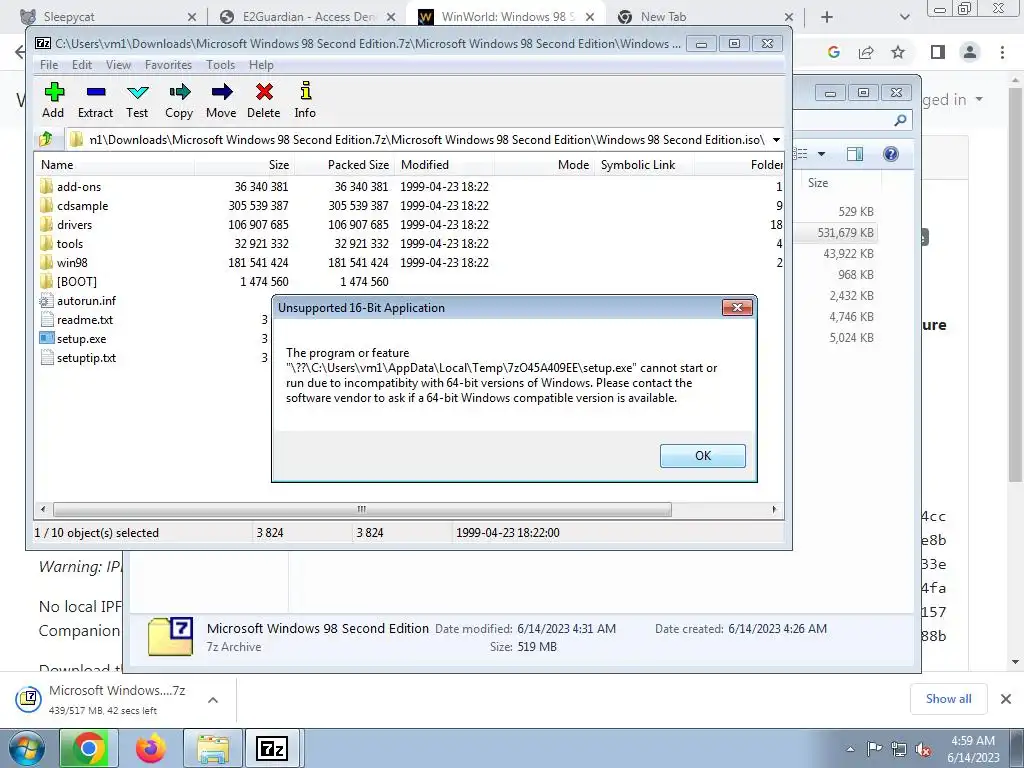Click the Extract toolbar icon
Image resolution: width=1024 pixels, height=768 pixels.
click(95, 100)
